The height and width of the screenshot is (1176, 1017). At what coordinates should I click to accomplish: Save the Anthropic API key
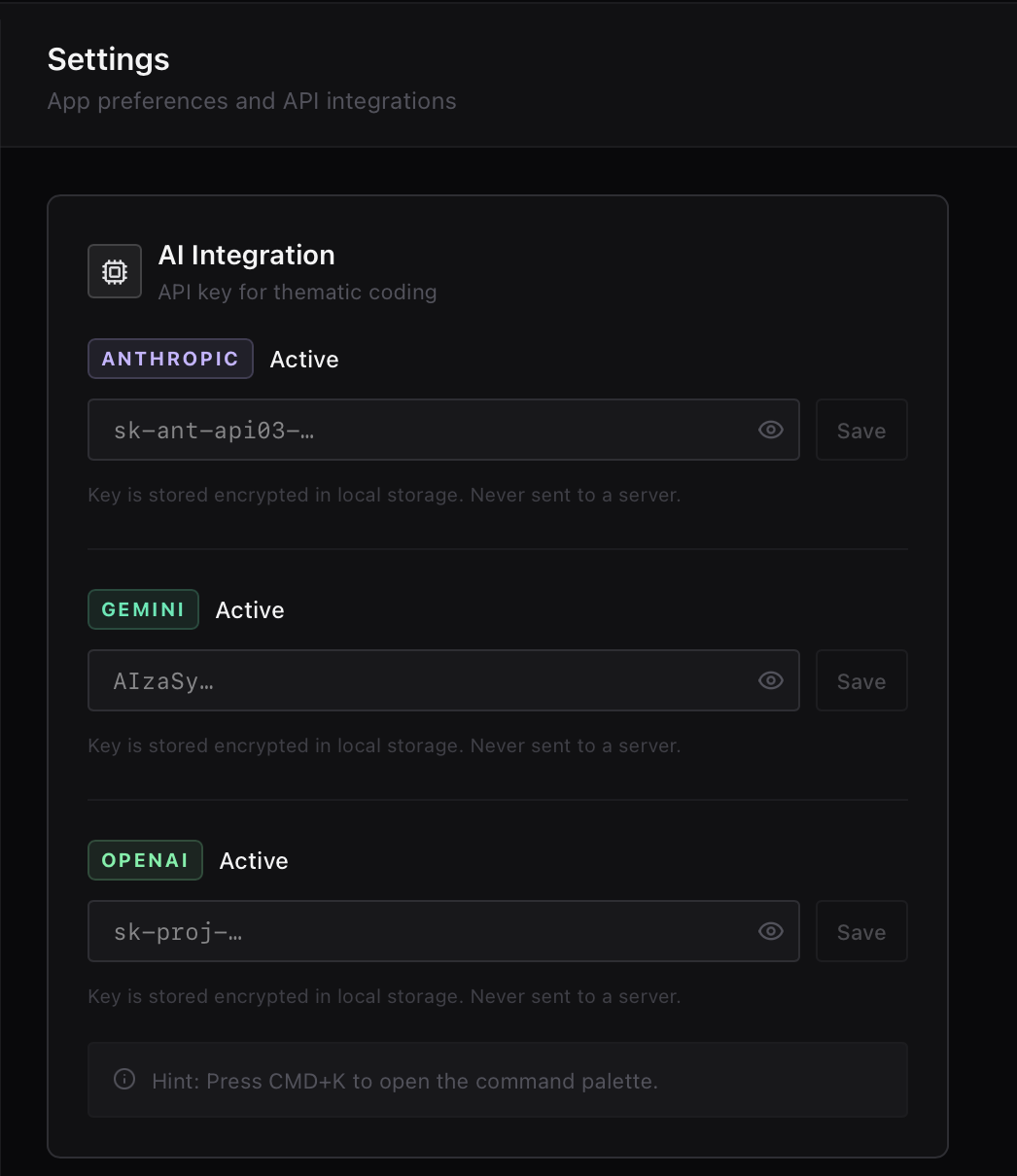coord(860,430)
